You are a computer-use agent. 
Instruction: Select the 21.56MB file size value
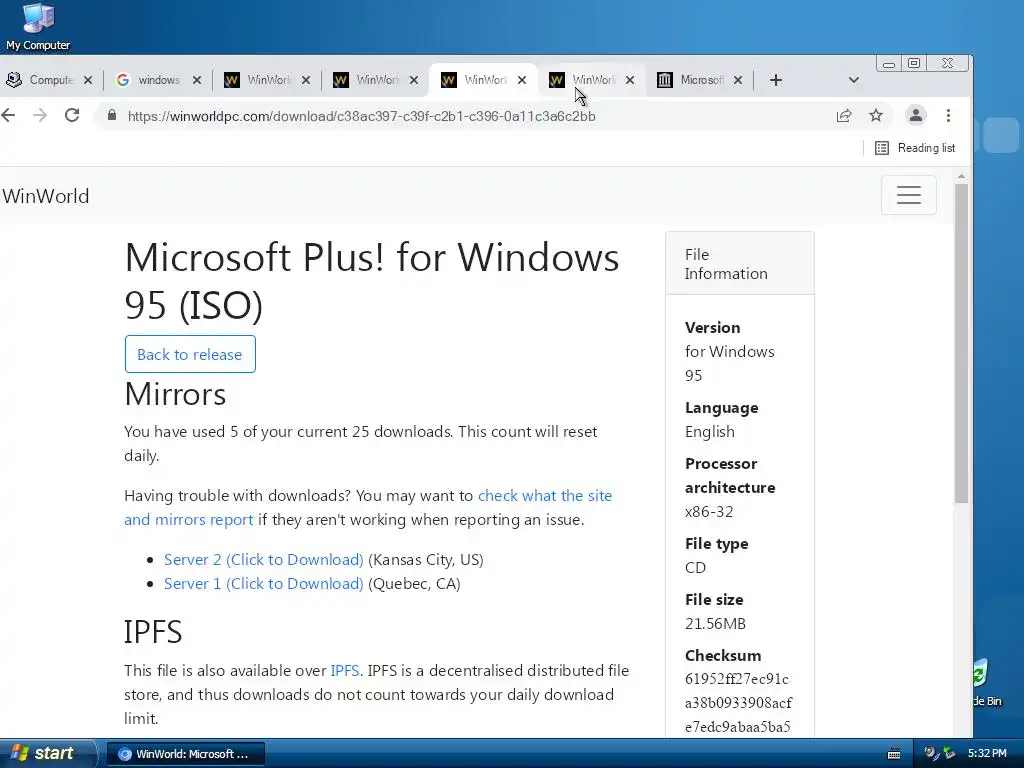pyautogui.click(x=715, y=624)
